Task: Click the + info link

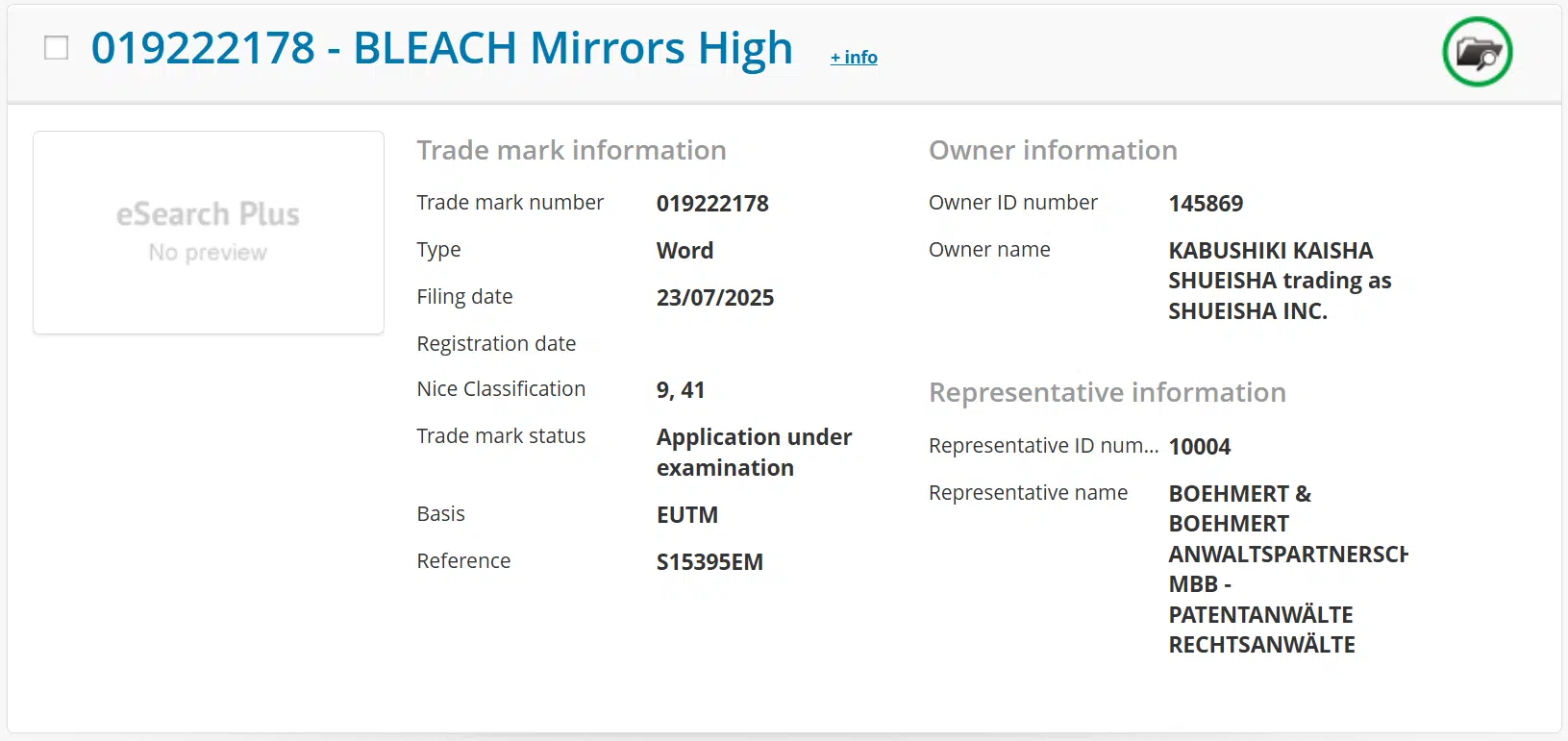Action: 854,58
